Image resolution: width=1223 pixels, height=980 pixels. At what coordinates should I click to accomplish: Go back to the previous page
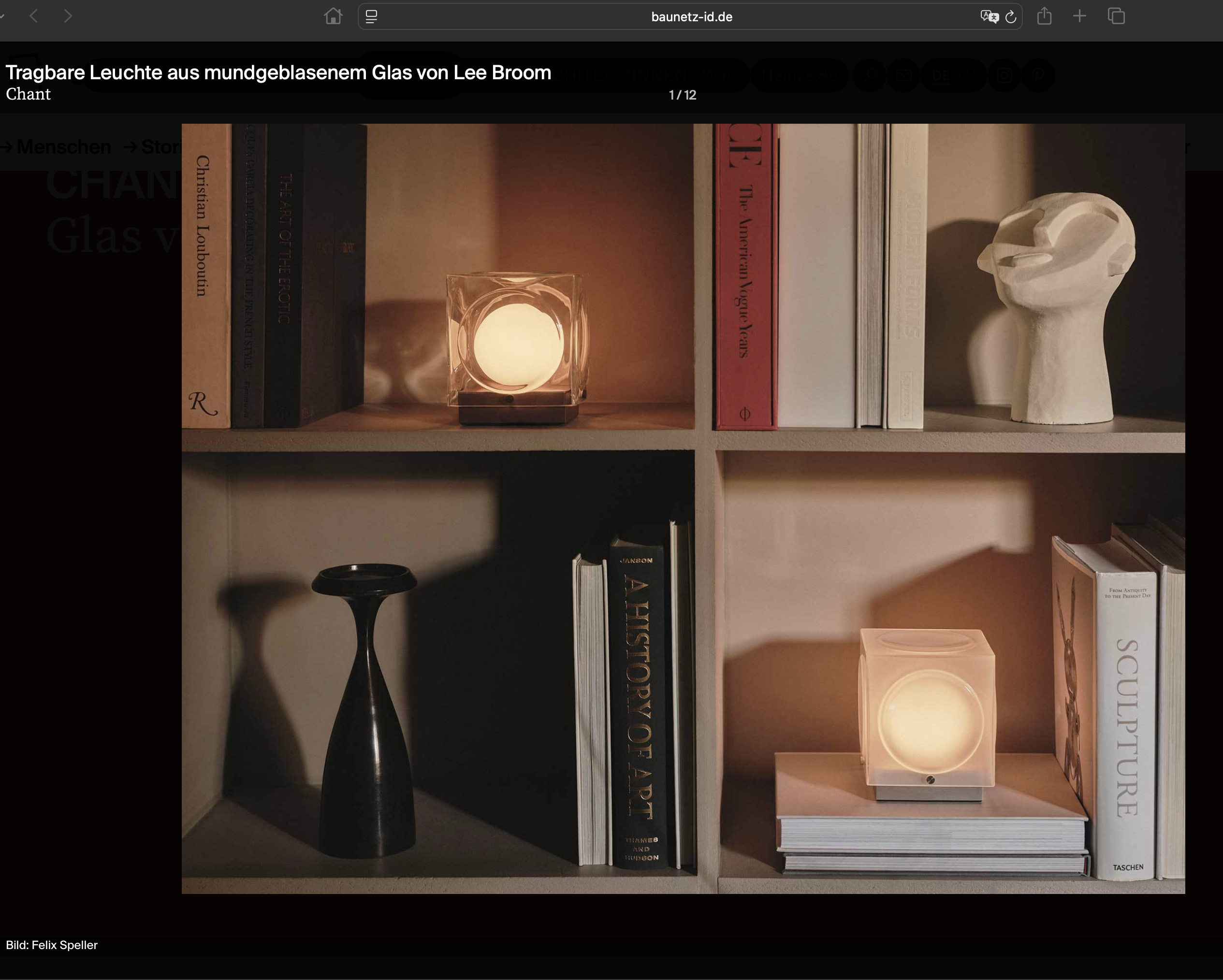coord(34,16)
